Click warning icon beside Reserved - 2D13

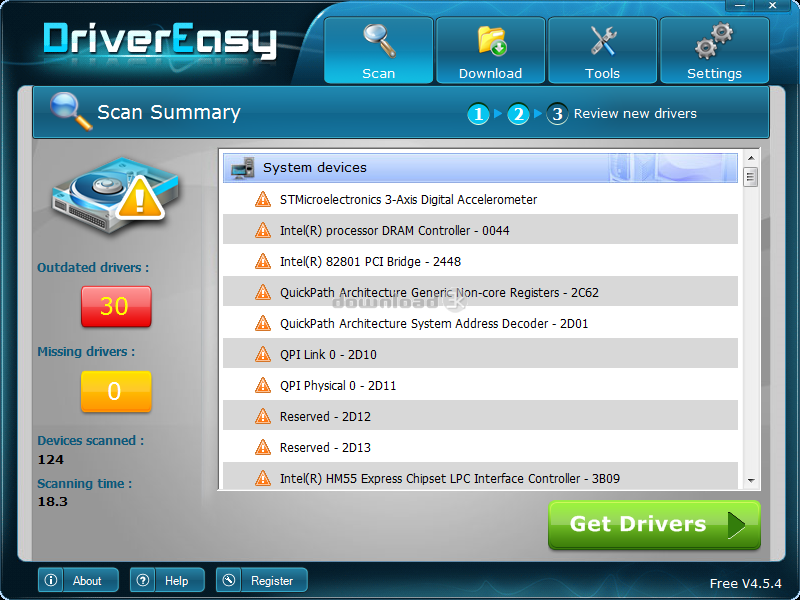pos(263,447)
